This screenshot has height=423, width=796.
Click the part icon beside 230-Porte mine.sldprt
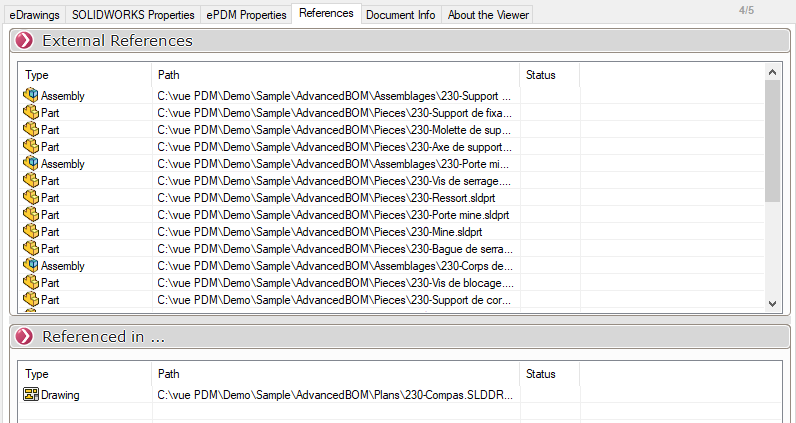[31, 215]
